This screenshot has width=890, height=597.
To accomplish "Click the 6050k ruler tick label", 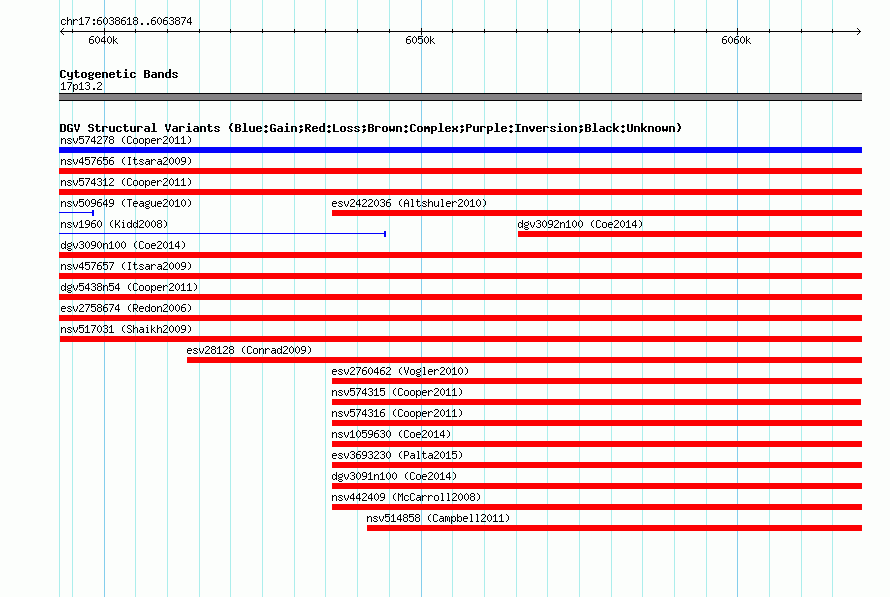I will point(420,40).
